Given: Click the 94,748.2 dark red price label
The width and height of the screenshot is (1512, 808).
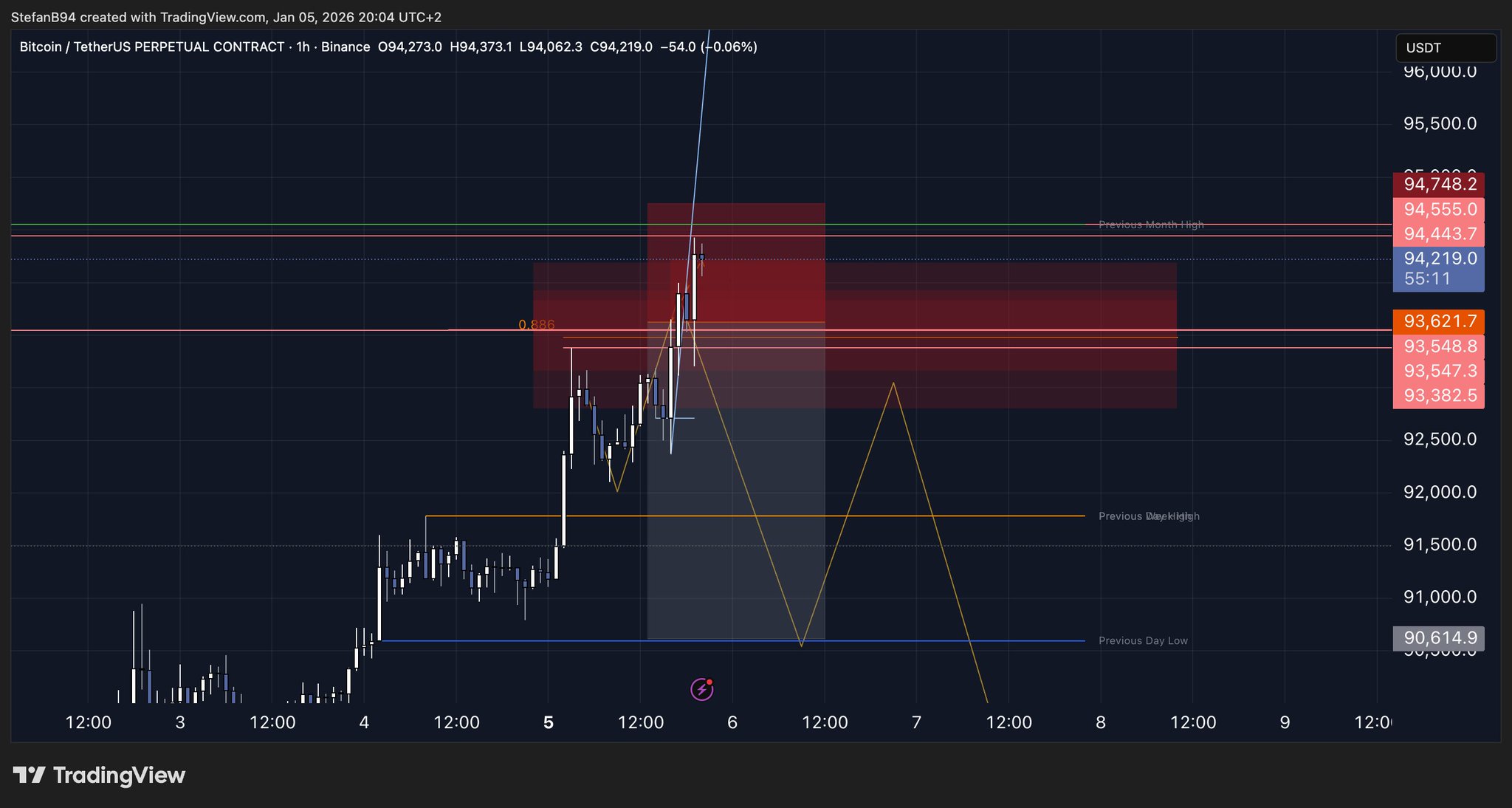Looking at the screenshot, I should [x=1439, y=184].
